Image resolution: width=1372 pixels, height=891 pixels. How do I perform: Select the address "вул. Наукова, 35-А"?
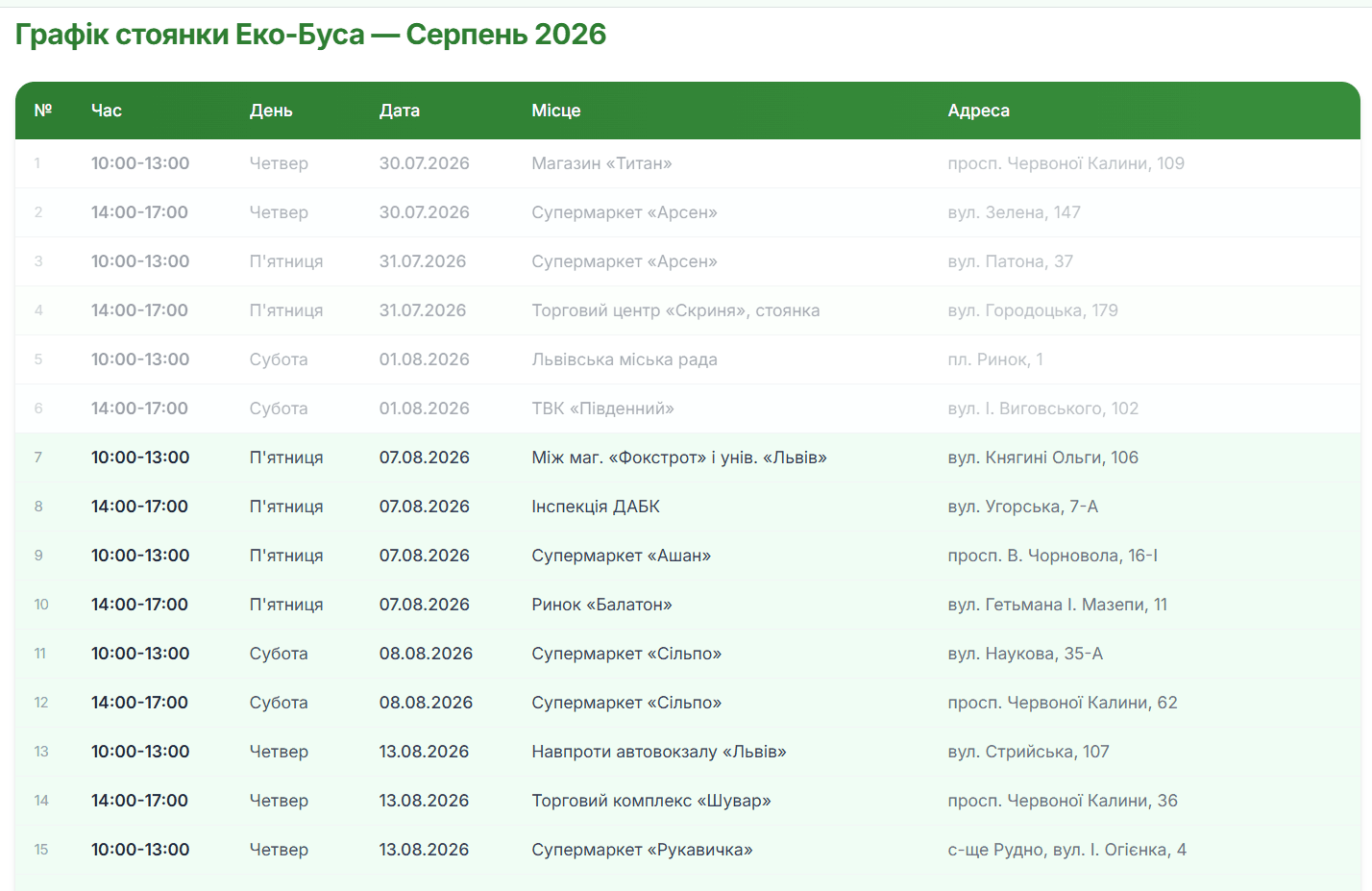coord(1025,654)
